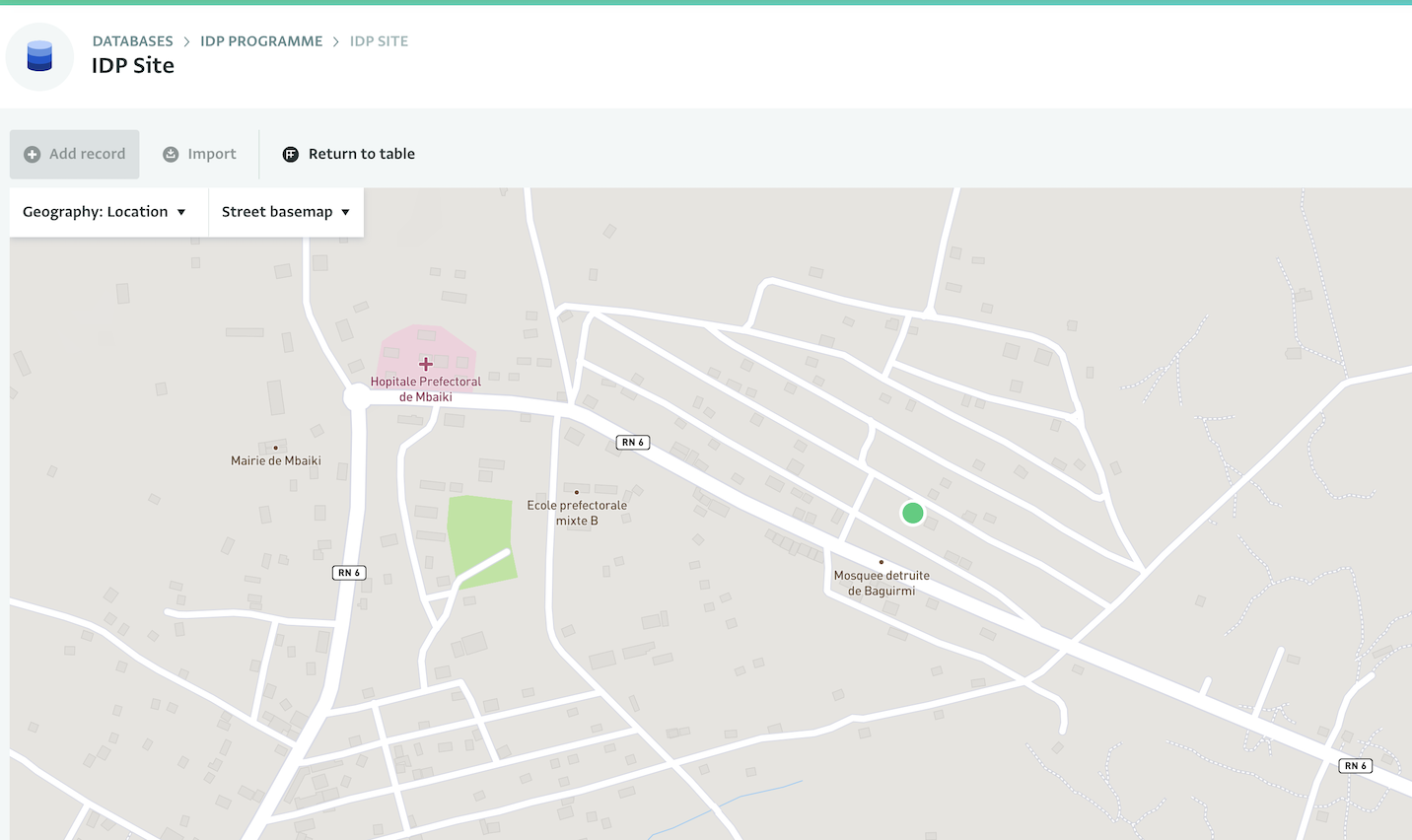The height and width of the screenshot is (840, 1412).
Task: Click the hospital cross marker icon
Action: click(x=426, y=364)
